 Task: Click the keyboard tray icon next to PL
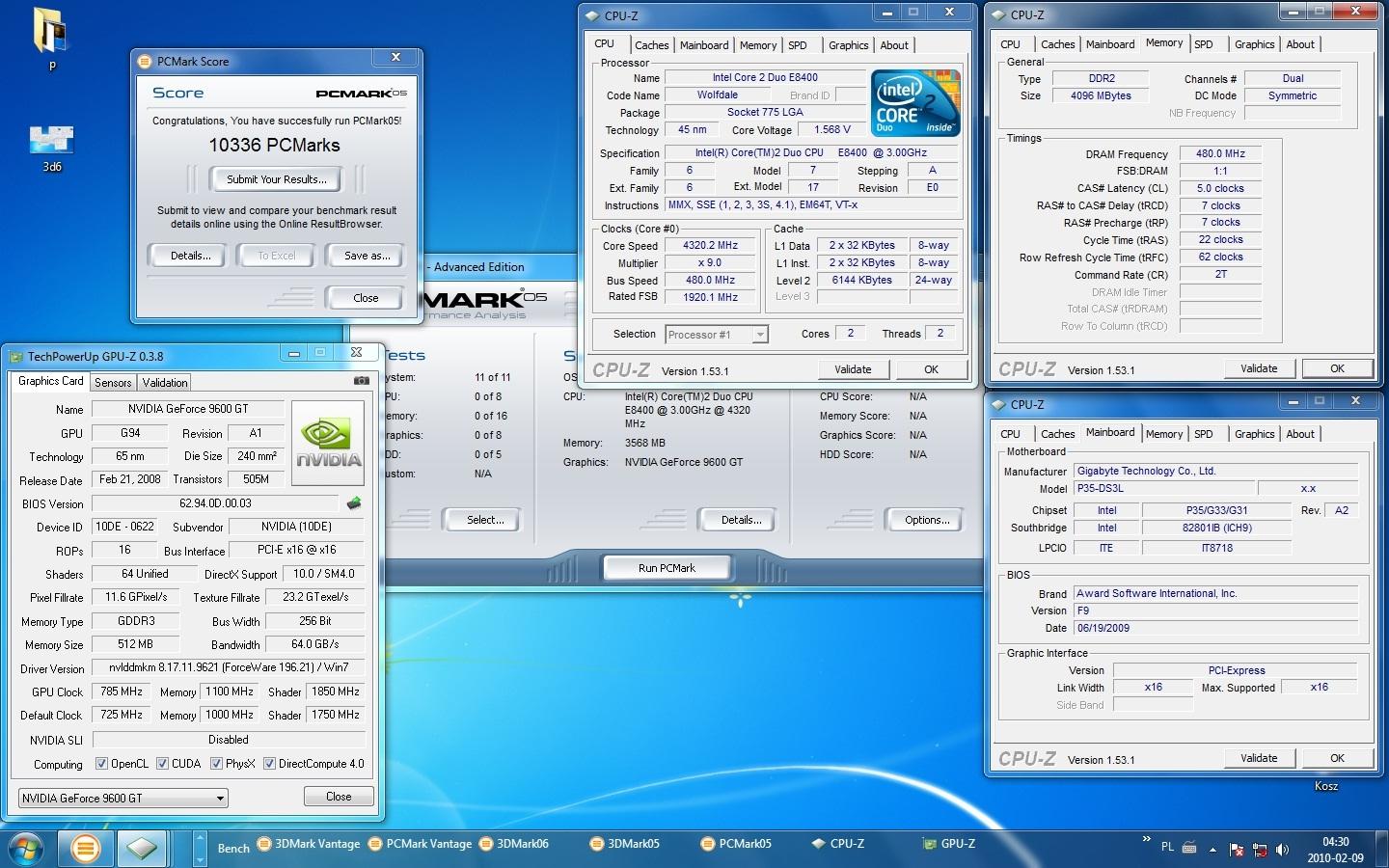[1189, 849]
